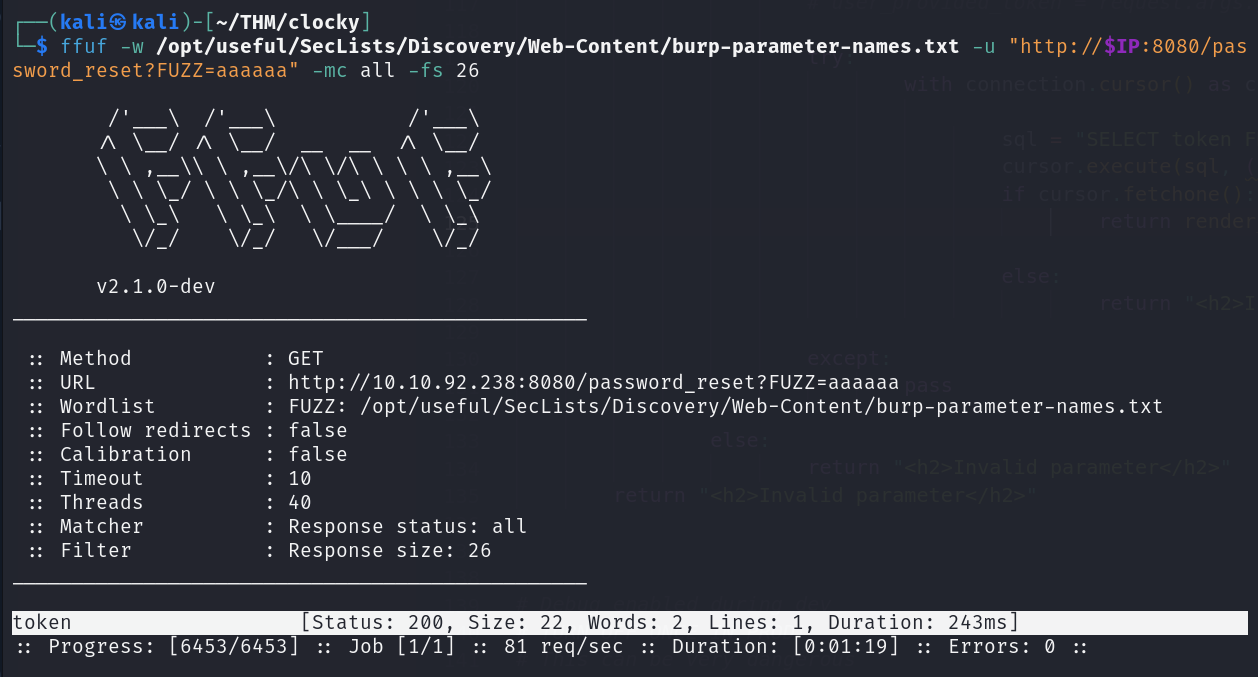The image size is (1258, 677).
Task: Click the Follow redirects false value
Action: (x=318, y=430)
